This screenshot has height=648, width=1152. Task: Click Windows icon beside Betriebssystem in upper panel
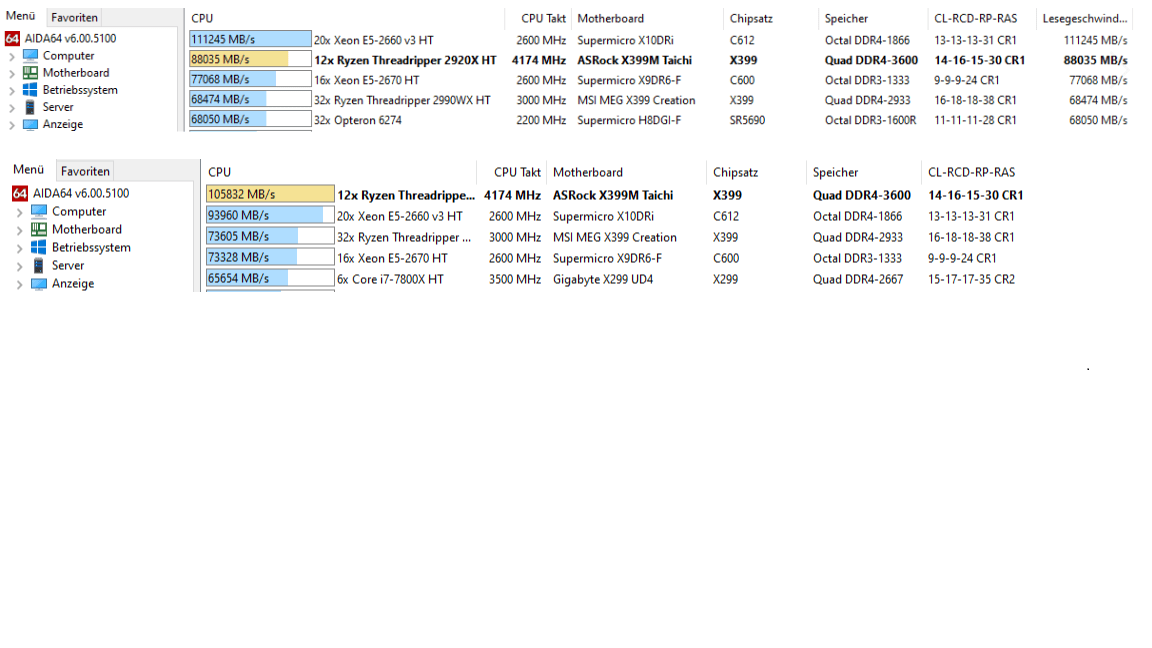[30, 90]
